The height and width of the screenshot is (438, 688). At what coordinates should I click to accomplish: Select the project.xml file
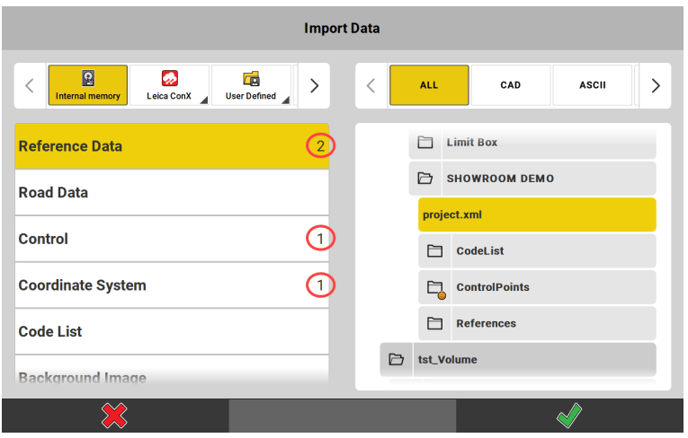tap(537, 215)
